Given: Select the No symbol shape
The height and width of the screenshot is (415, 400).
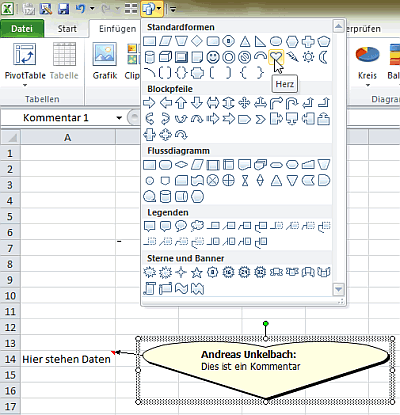Looking at the screenshot, I should (x=245, y=57).
